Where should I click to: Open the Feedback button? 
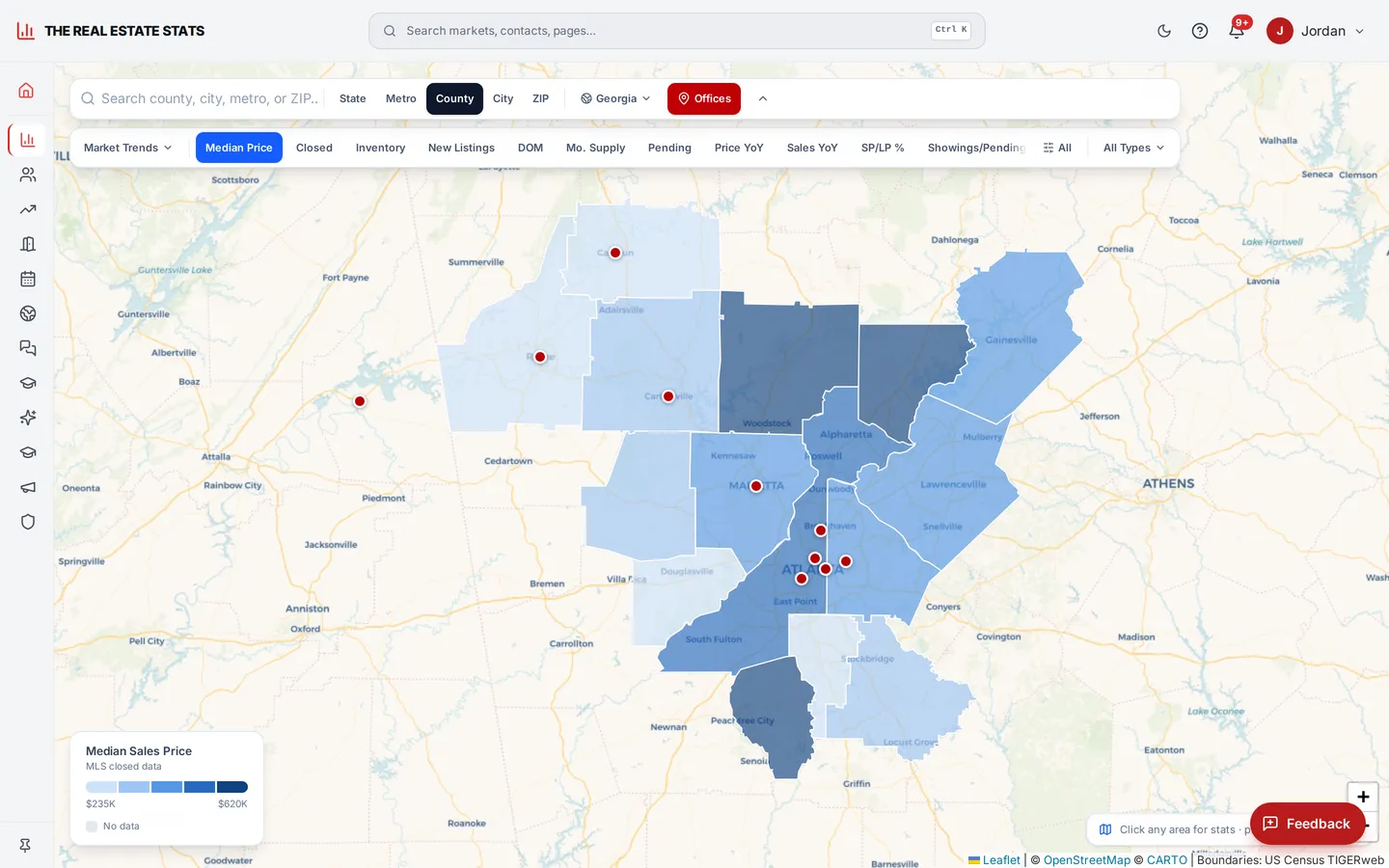pyautogui.click(x=1307, y=824)
